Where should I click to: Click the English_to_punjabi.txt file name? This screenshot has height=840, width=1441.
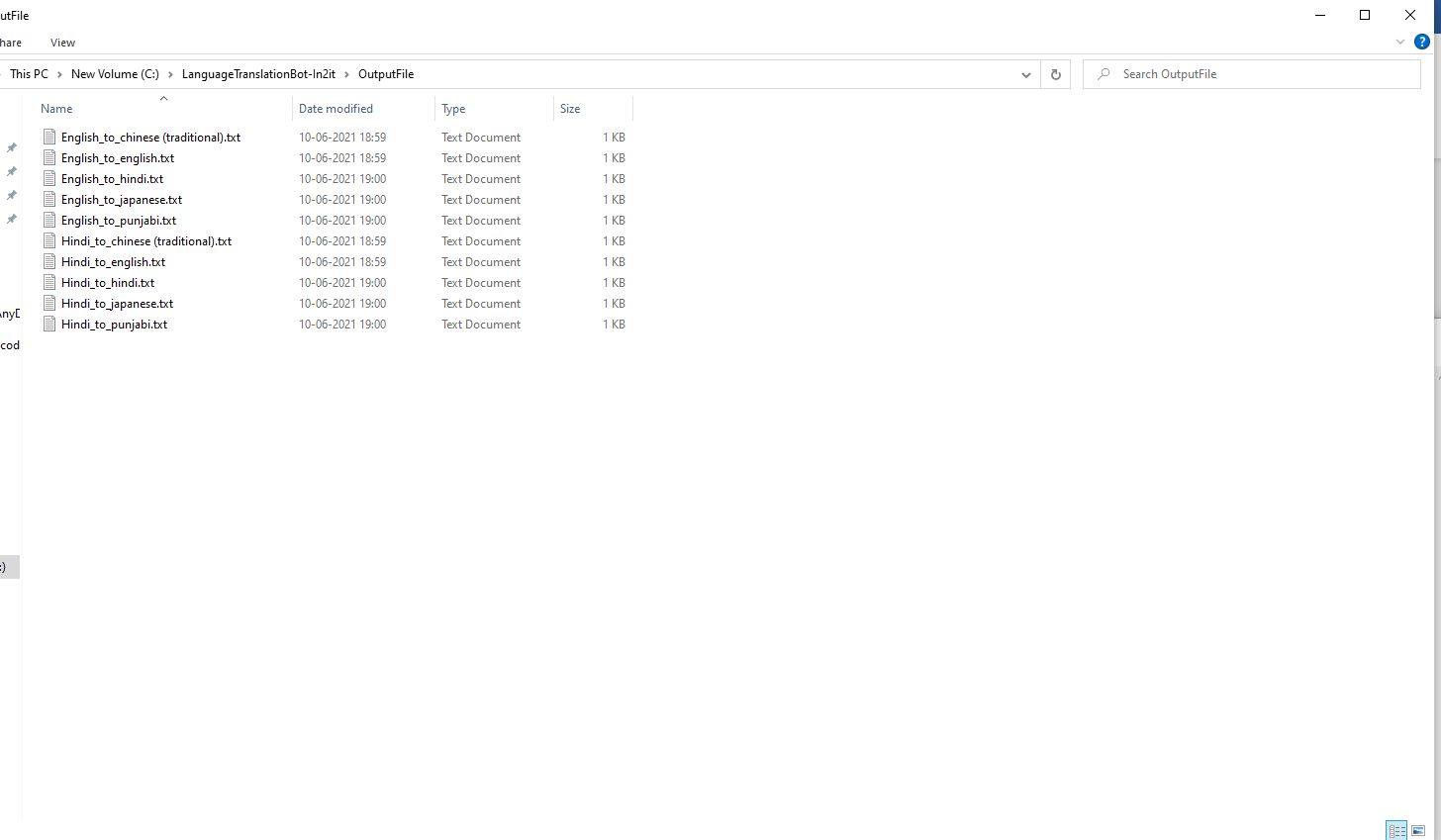(x=119, y=221)
